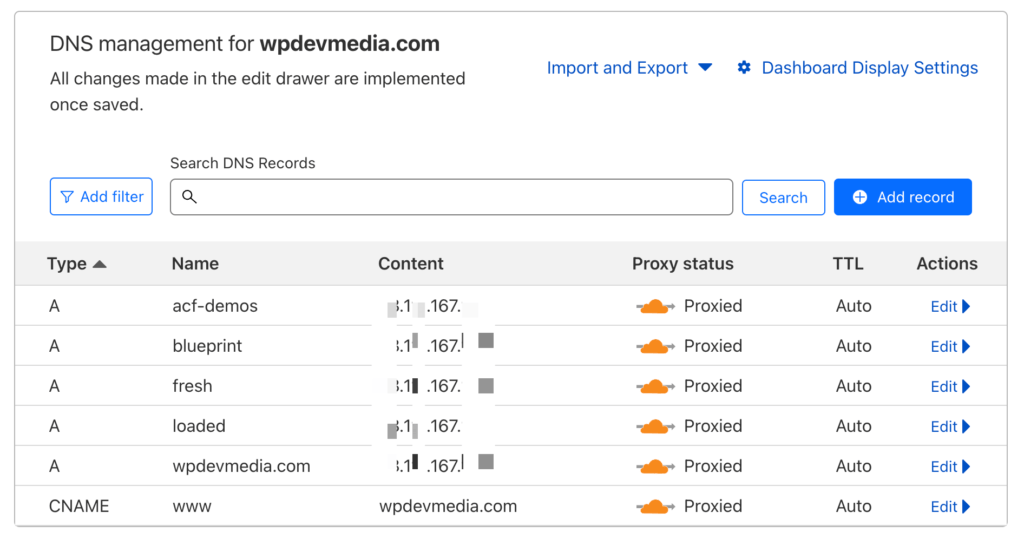Expand Edit for blueprint record
The image size is (1024, 539).
pos(950,346)
